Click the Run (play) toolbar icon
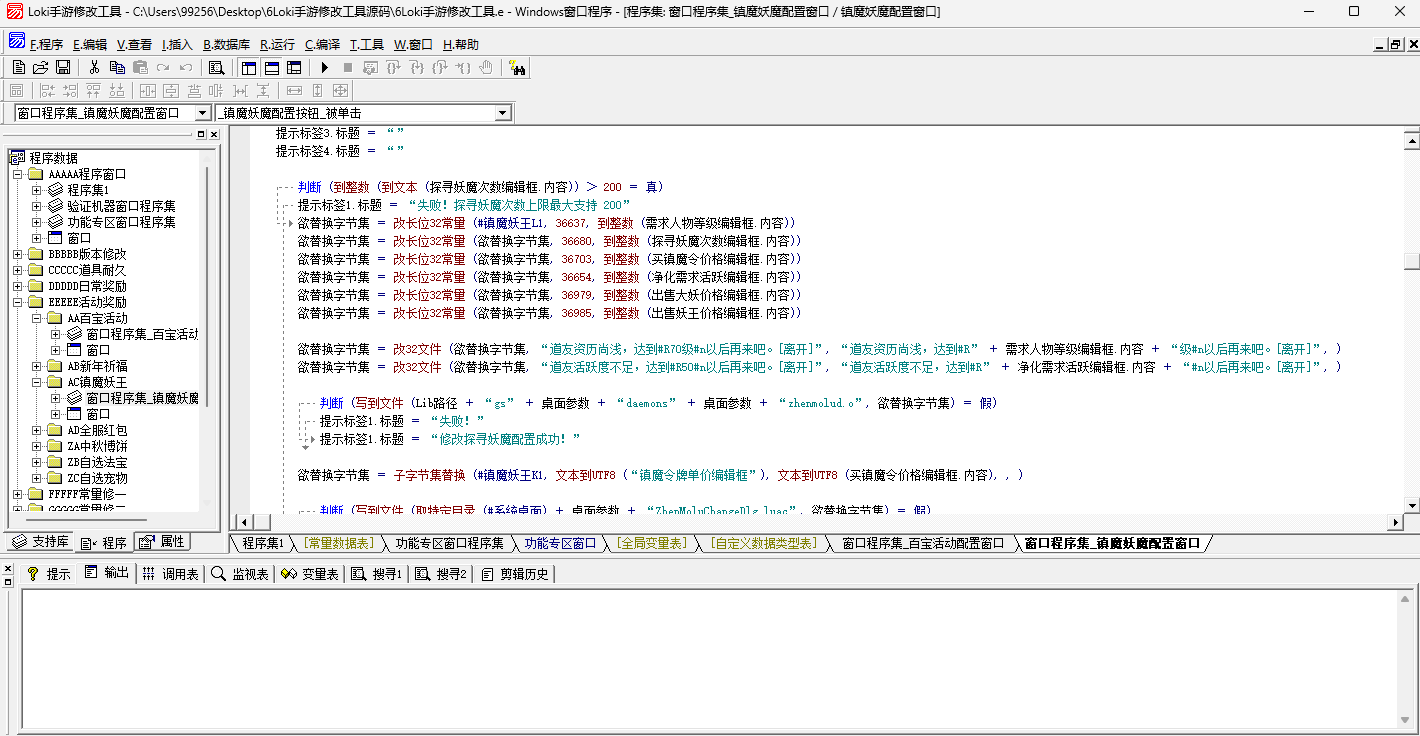This screenshot has width=1420, height=736. click(x=324, y=68)
